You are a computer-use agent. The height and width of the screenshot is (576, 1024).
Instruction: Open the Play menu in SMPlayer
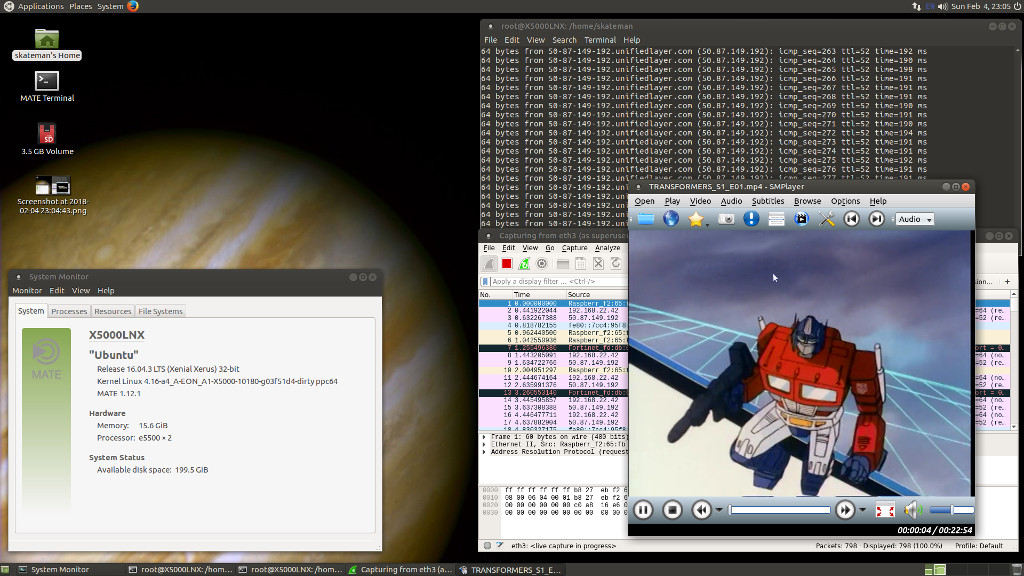(x=672, y=201)
